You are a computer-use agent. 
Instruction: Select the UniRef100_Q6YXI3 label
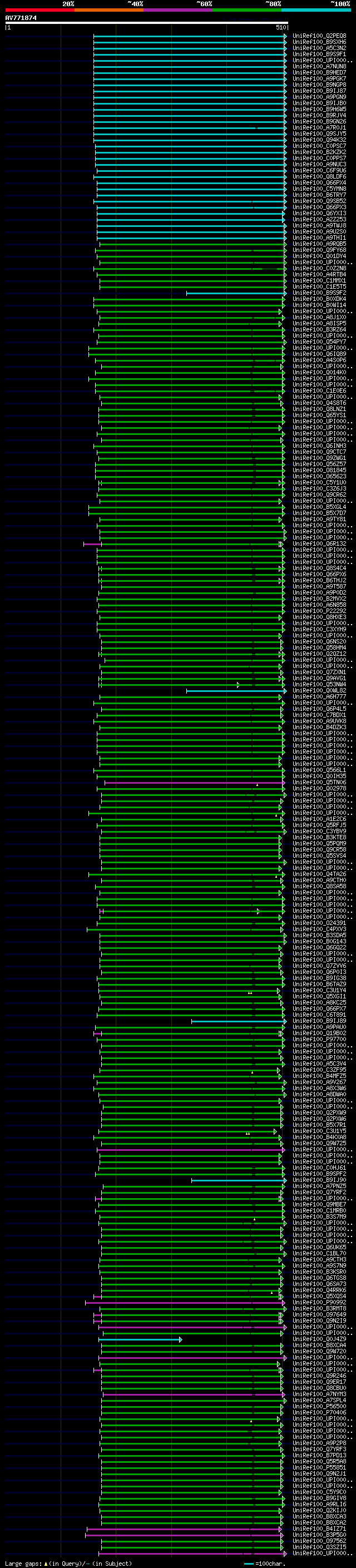tap(319, 213)
